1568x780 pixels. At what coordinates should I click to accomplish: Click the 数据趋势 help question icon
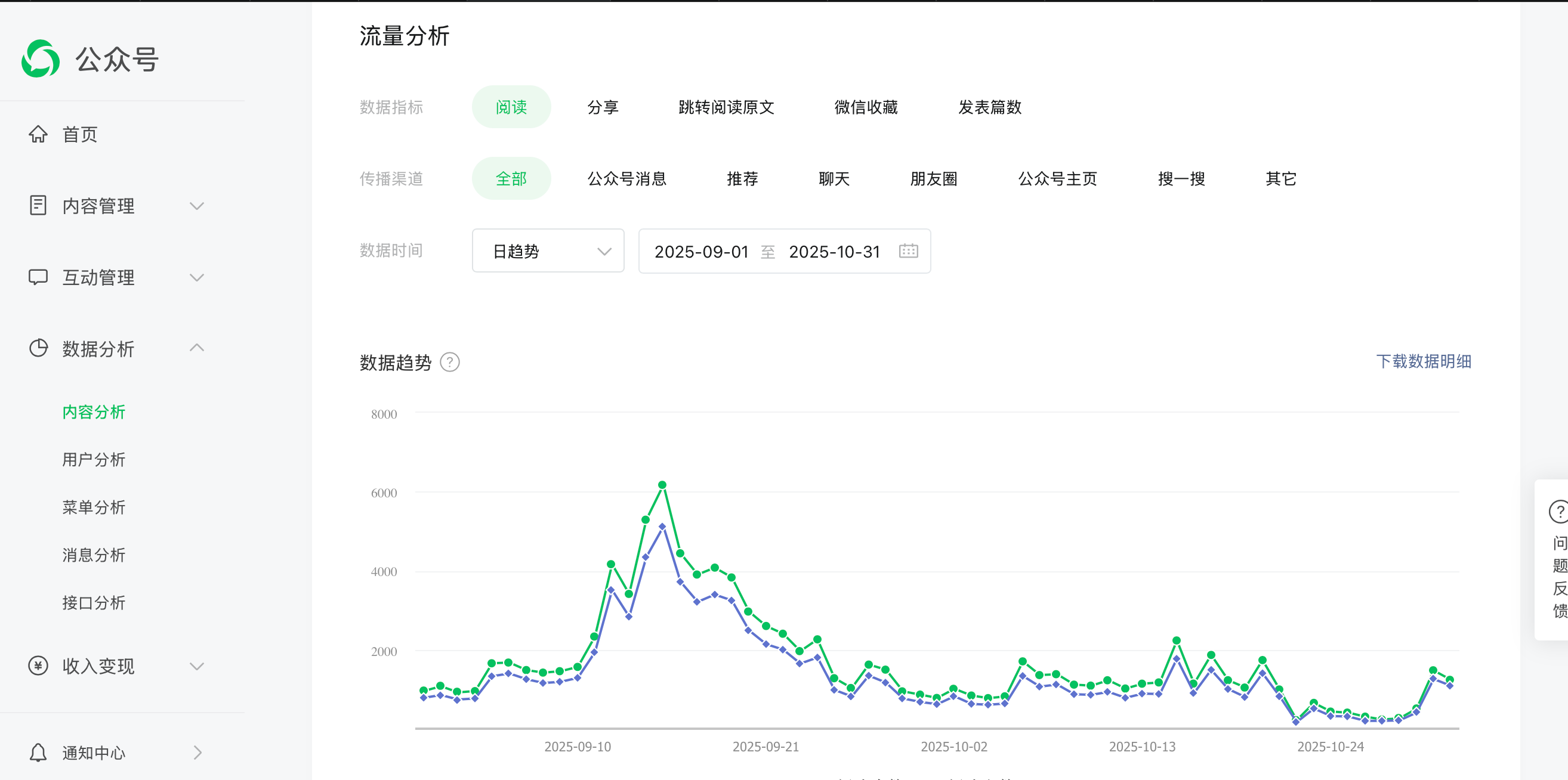[x=450, y=363]
